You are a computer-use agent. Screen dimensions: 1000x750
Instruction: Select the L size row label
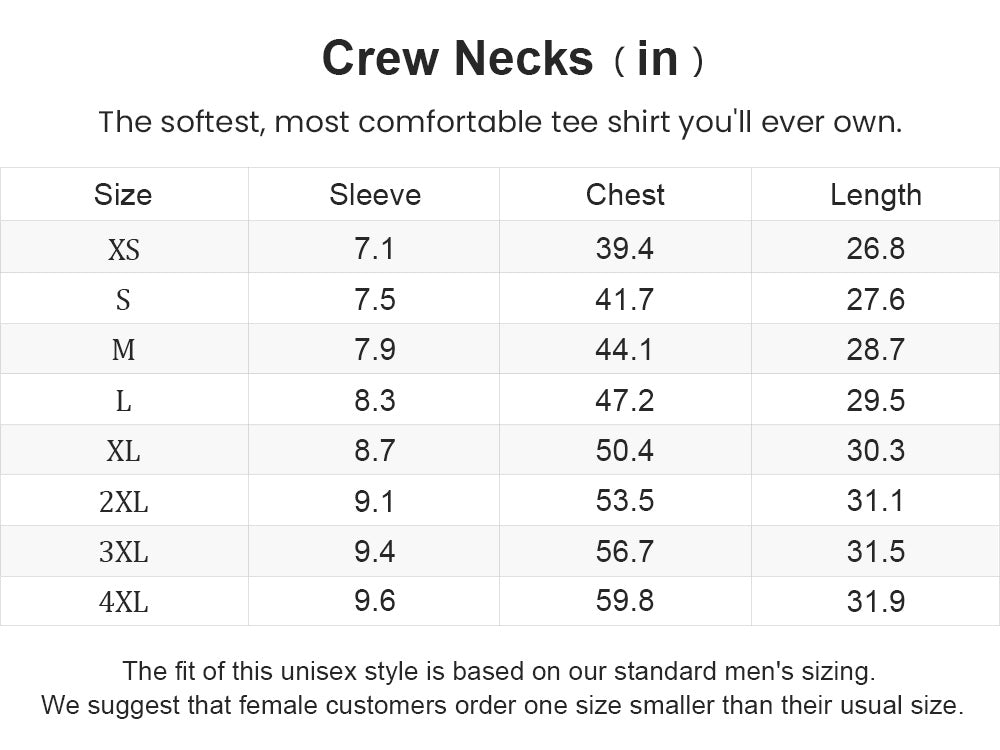click(123, 401)
